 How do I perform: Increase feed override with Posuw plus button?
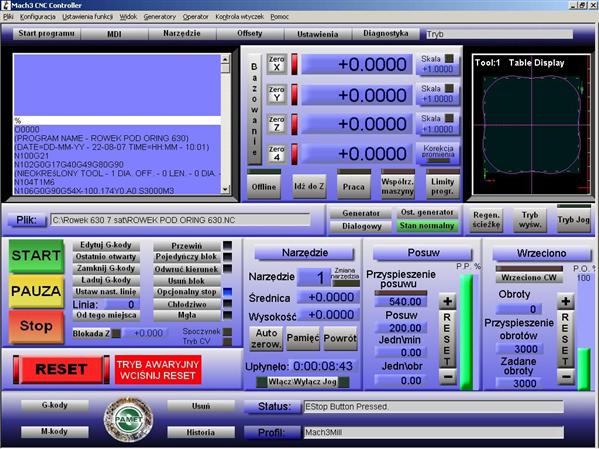(447, 302)
